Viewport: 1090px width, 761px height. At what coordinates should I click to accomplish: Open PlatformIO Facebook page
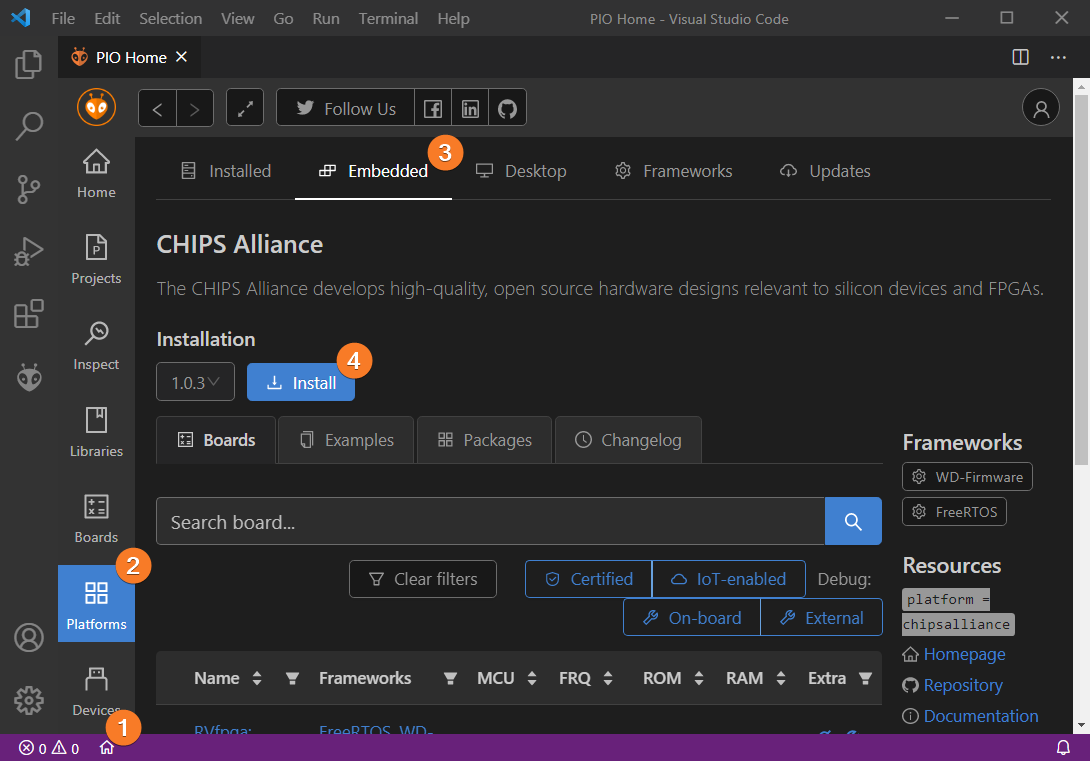tap(433, 108)
